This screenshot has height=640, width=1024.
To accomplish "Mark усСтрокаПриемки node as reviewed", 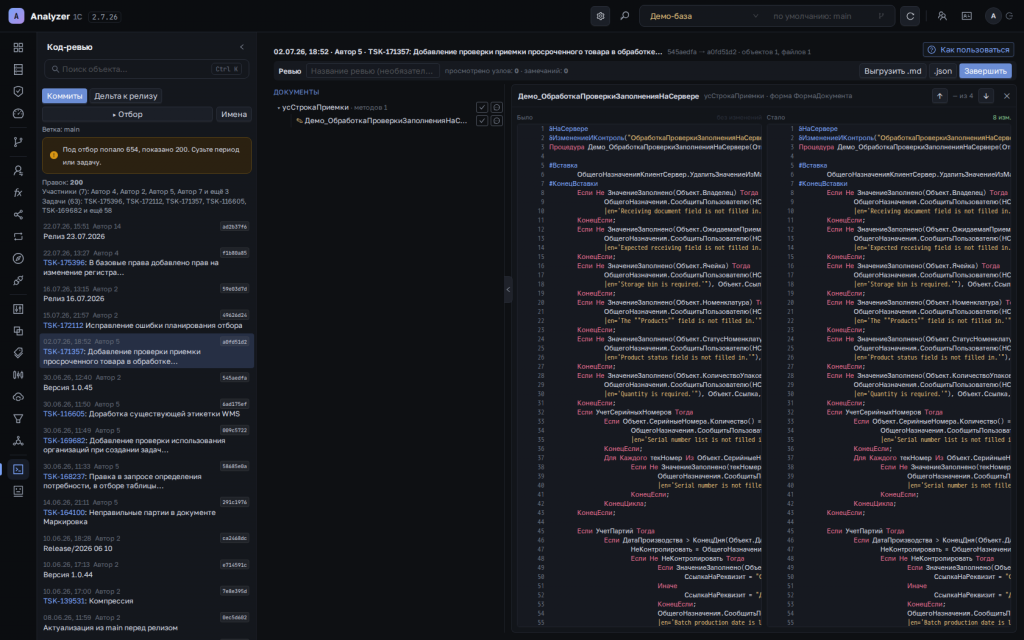I will (x=482, y=107).
